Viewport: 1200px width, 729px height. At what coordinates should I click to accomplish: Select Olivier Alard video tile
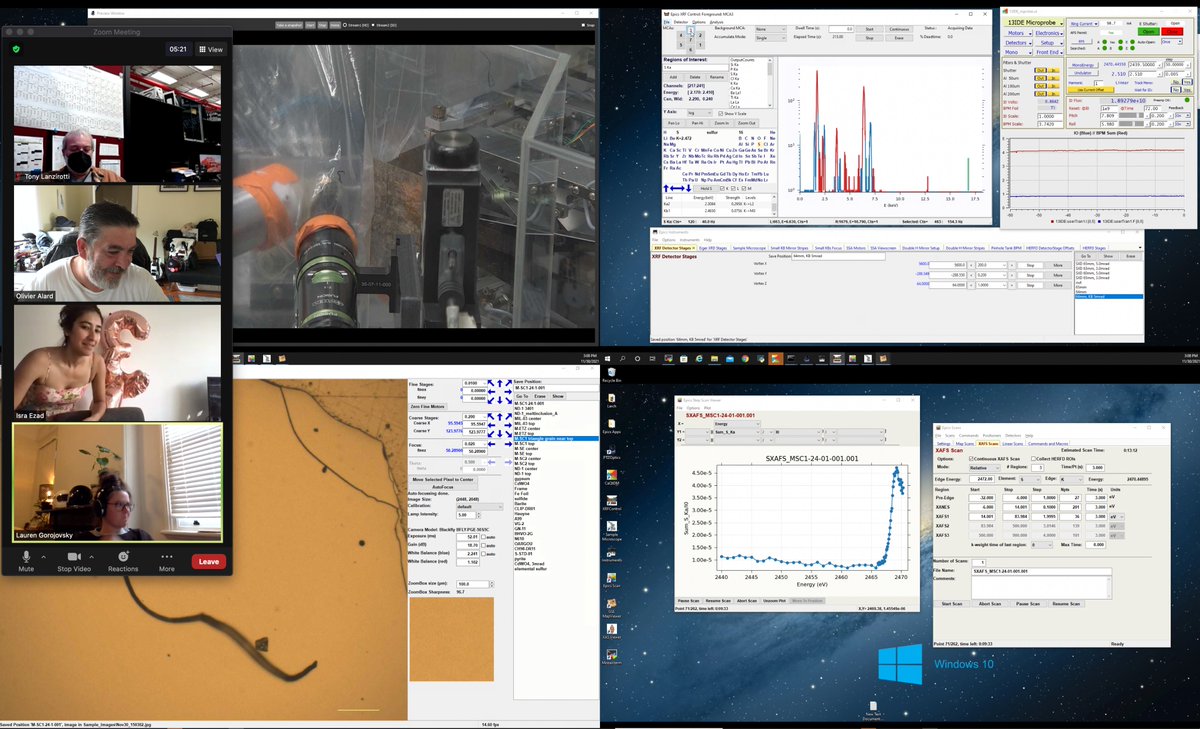coord(117,244)
